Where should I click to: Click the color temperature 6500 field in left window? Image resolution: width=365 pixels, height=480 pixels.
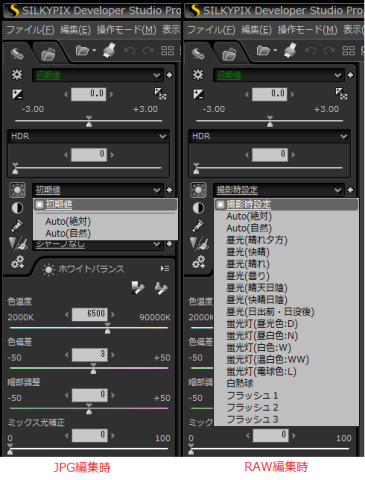point(90,314)
